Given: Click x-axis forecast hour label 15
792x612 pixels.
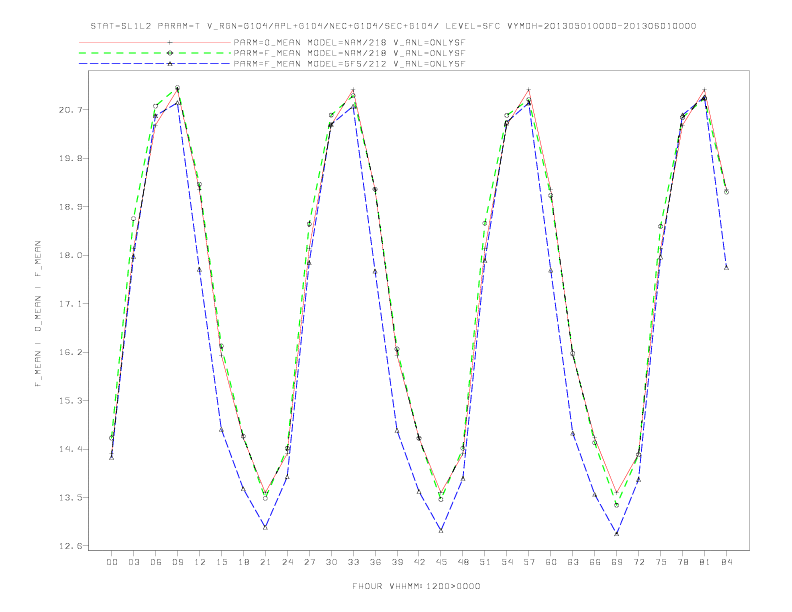Looking at the screenshot, I should (x=221, y=562).
